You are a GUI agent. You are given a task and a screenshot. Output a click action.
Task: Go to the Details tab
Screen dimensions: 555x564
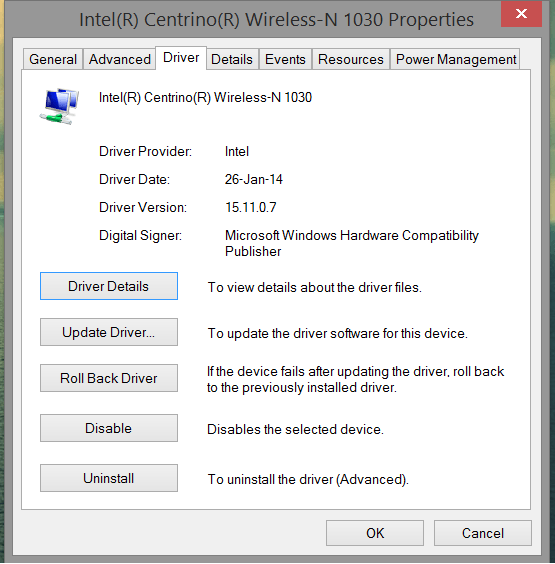point(232,59)
